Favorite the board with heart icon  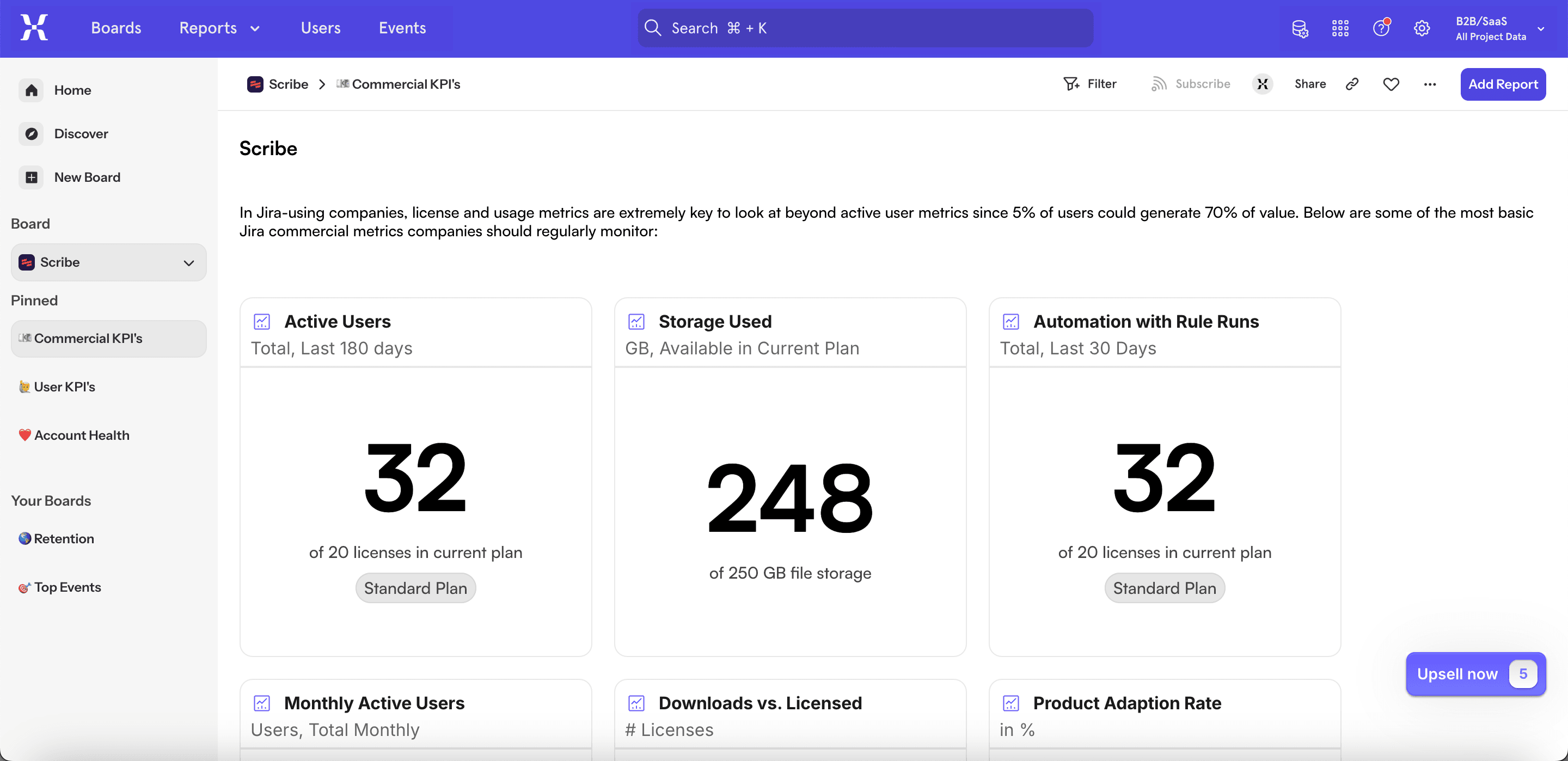[1391, 84]
